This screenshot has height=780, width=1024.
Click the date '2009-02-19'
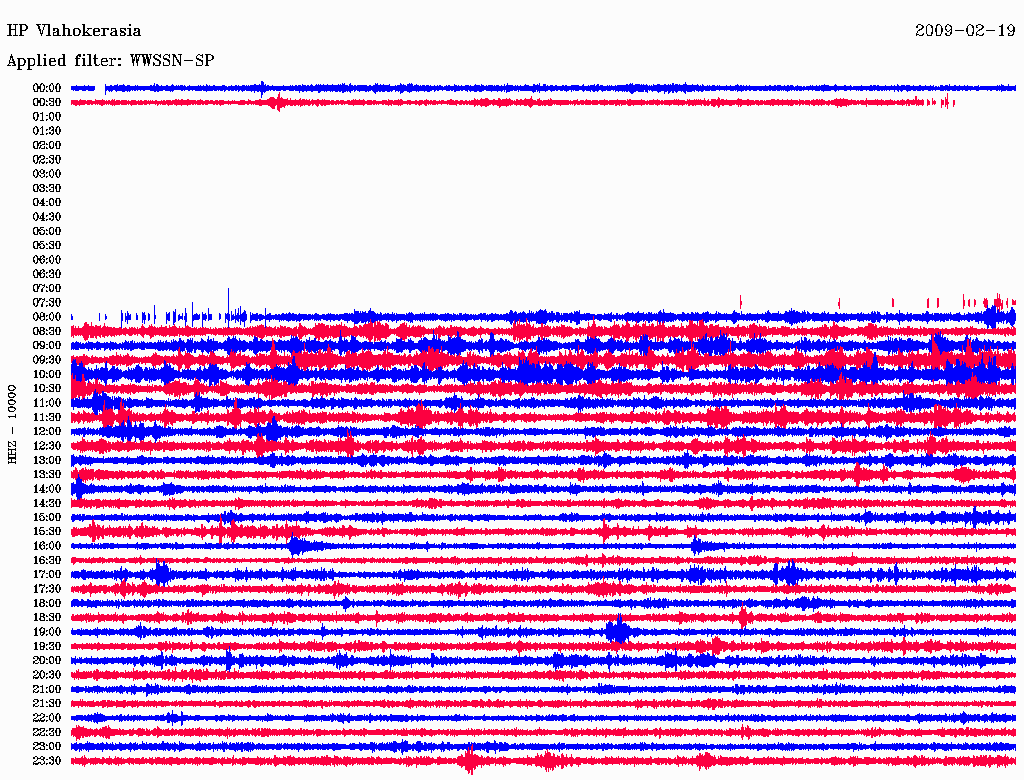pyautogui.click(x=965, y=31)
